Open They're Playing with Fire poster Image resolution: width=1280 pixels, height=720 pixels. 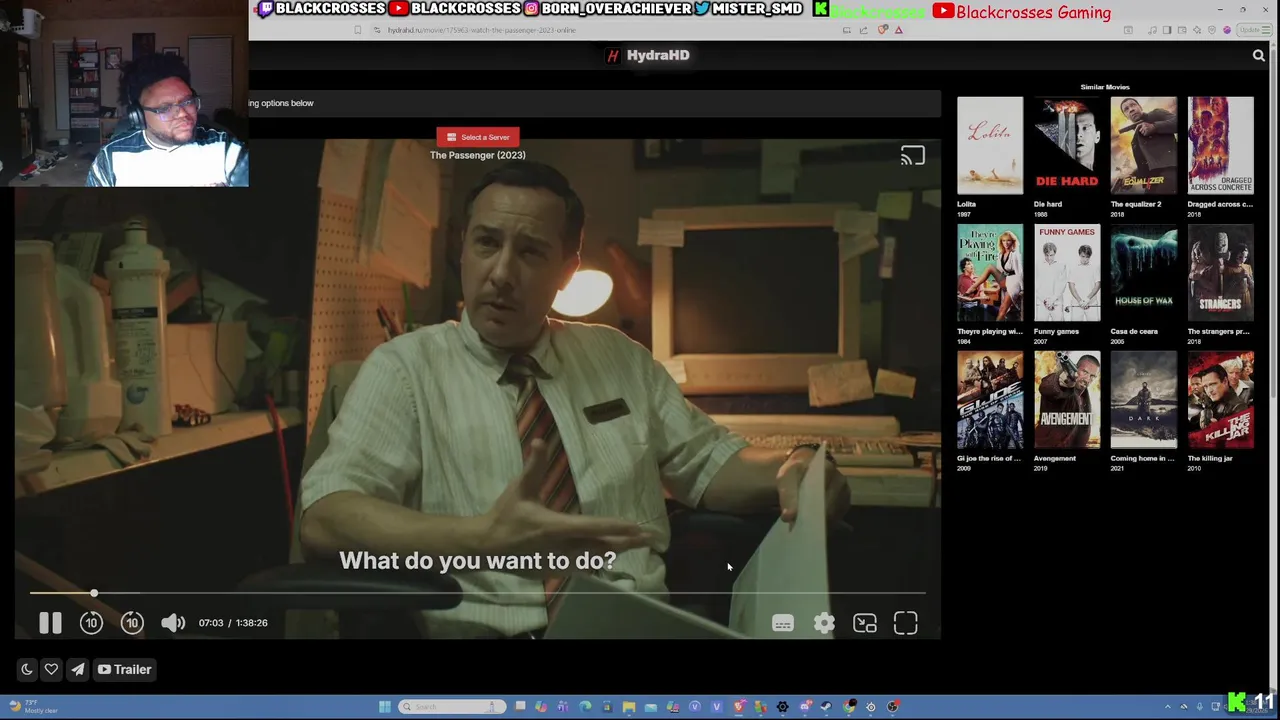tap(990, 273)
